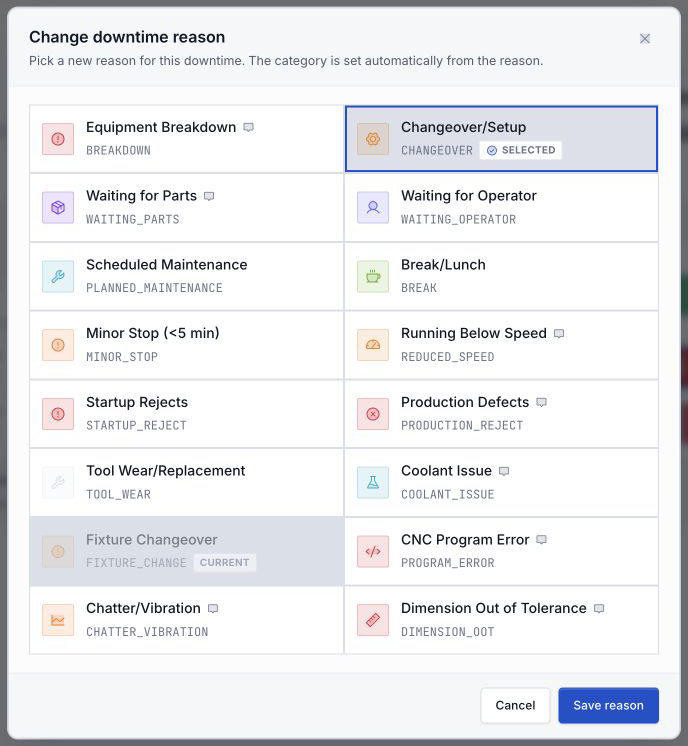Select the Scheduled Maintenance reason
Screen dimensions: 688x746
tap(187, 276)
